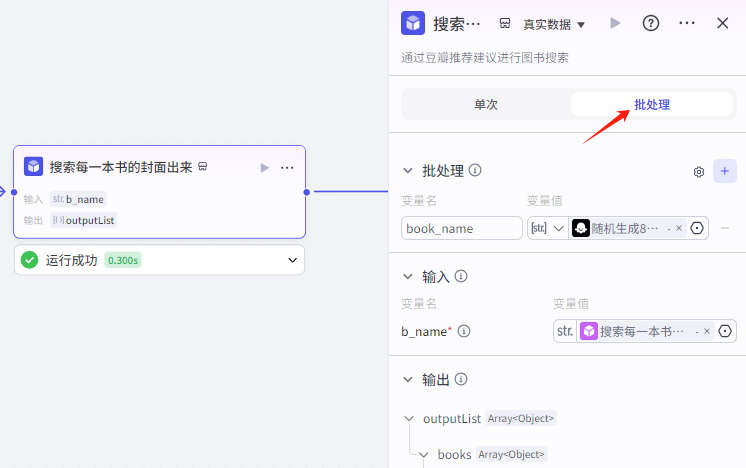
Task: Open the 真实数据 data mode dropdown
Action: (x=554, y=24)
